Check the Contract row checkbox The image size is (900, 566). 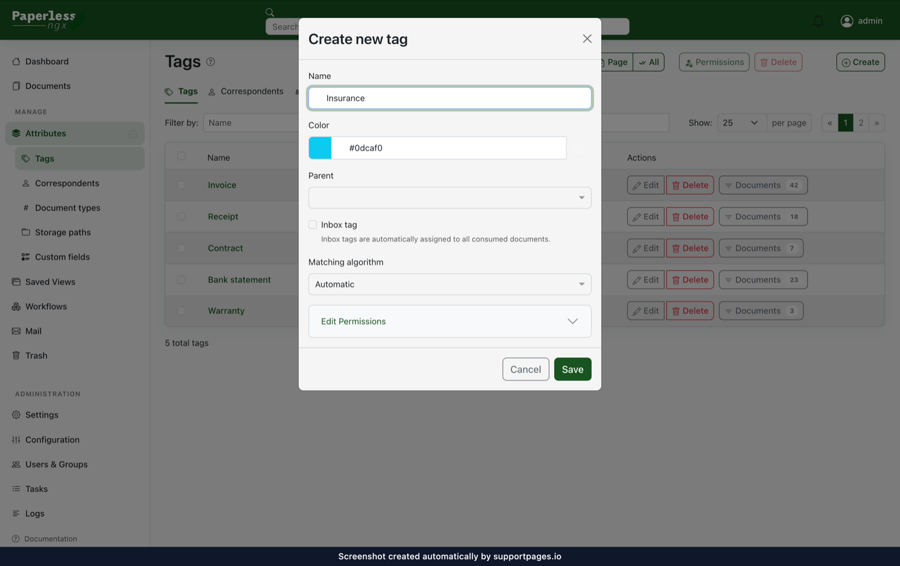click(x=181, y=248)
